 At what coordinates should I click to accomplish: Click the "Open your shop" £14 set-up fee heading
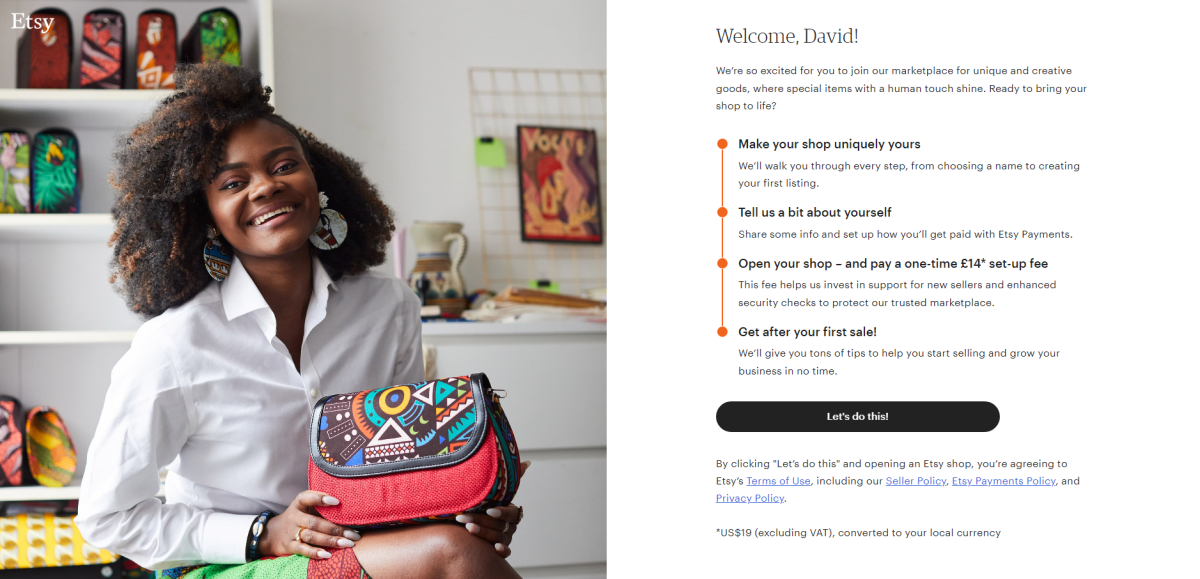click(893, 263)
